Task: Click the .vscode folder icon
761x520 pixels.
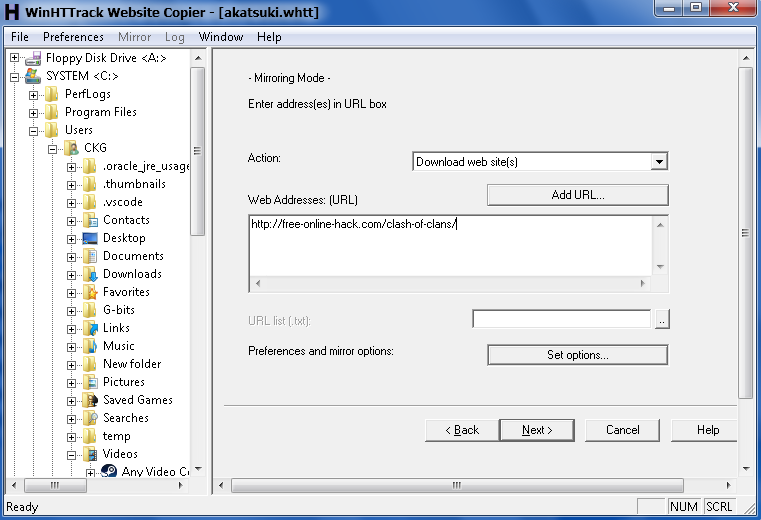Action: coord(90,202)
